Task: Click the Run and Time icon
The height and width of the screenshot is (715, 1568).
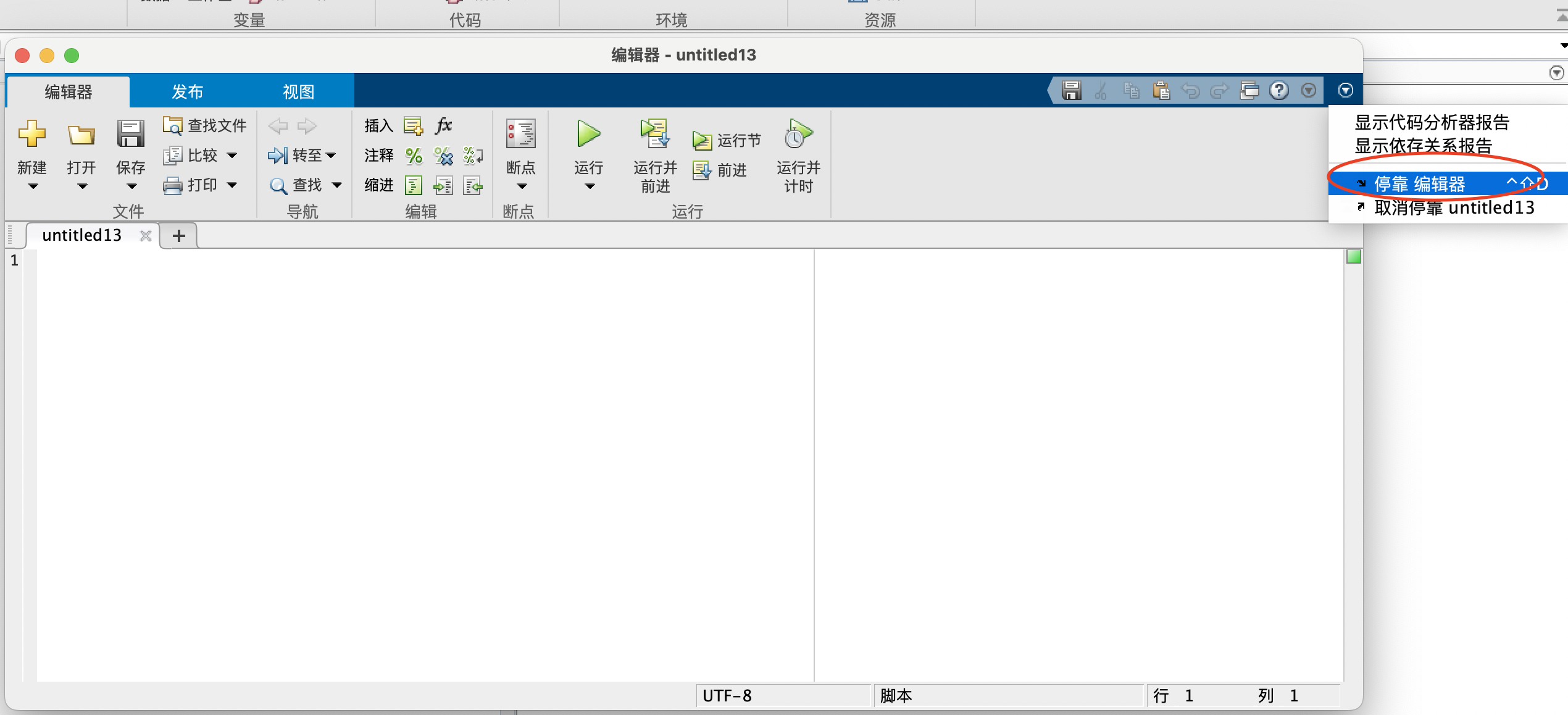Action: (x=798, y=134)
